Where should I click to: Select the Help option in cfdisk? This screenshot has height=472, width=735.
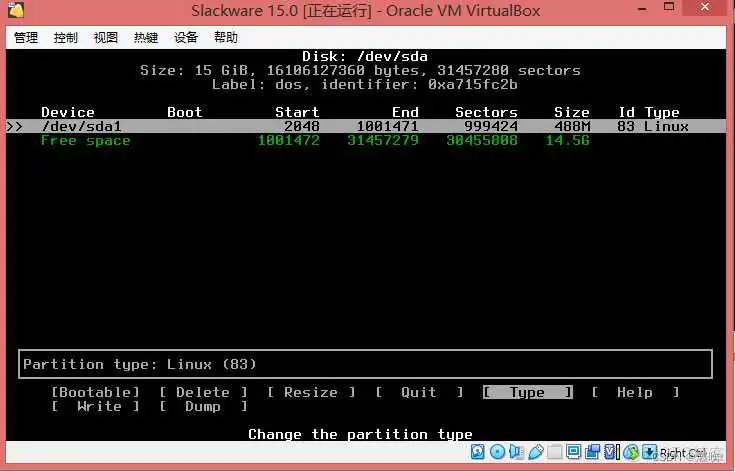point(635,392)
